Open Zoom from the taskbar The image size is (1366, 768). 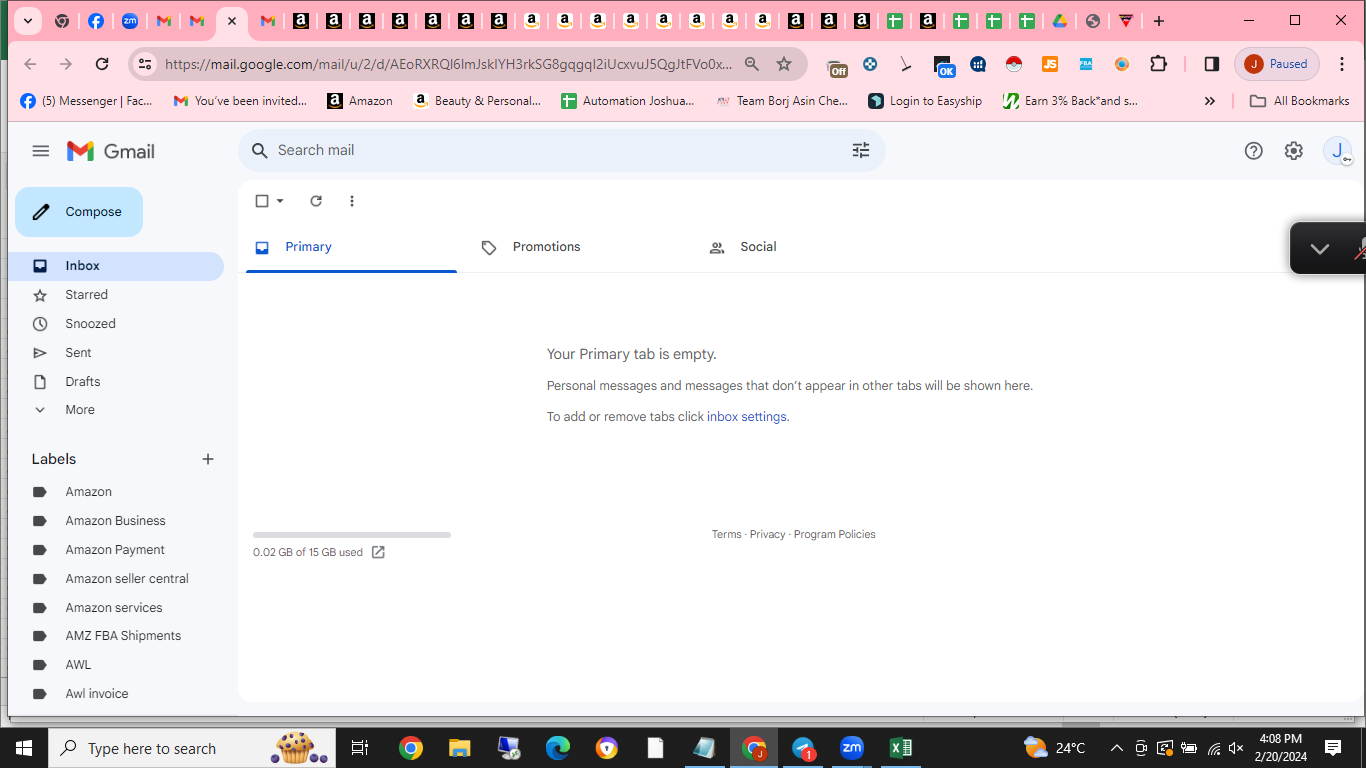click(x=852, y=748)
